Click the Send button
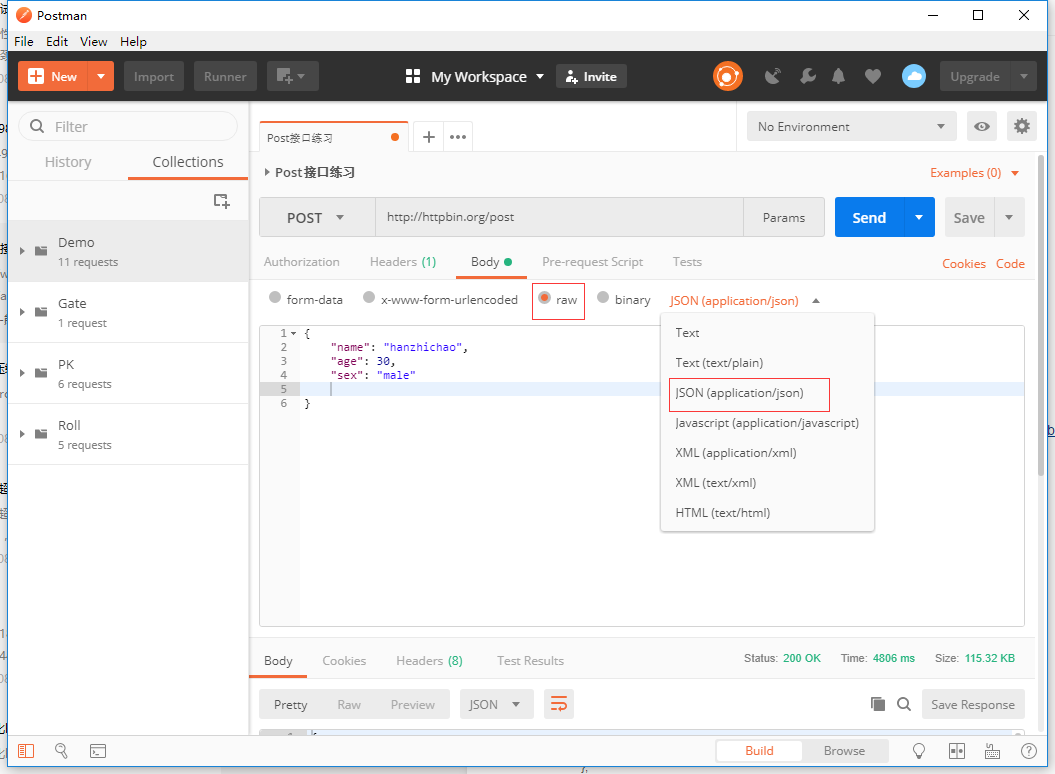Screen dimensions: 1055x774 869,217
